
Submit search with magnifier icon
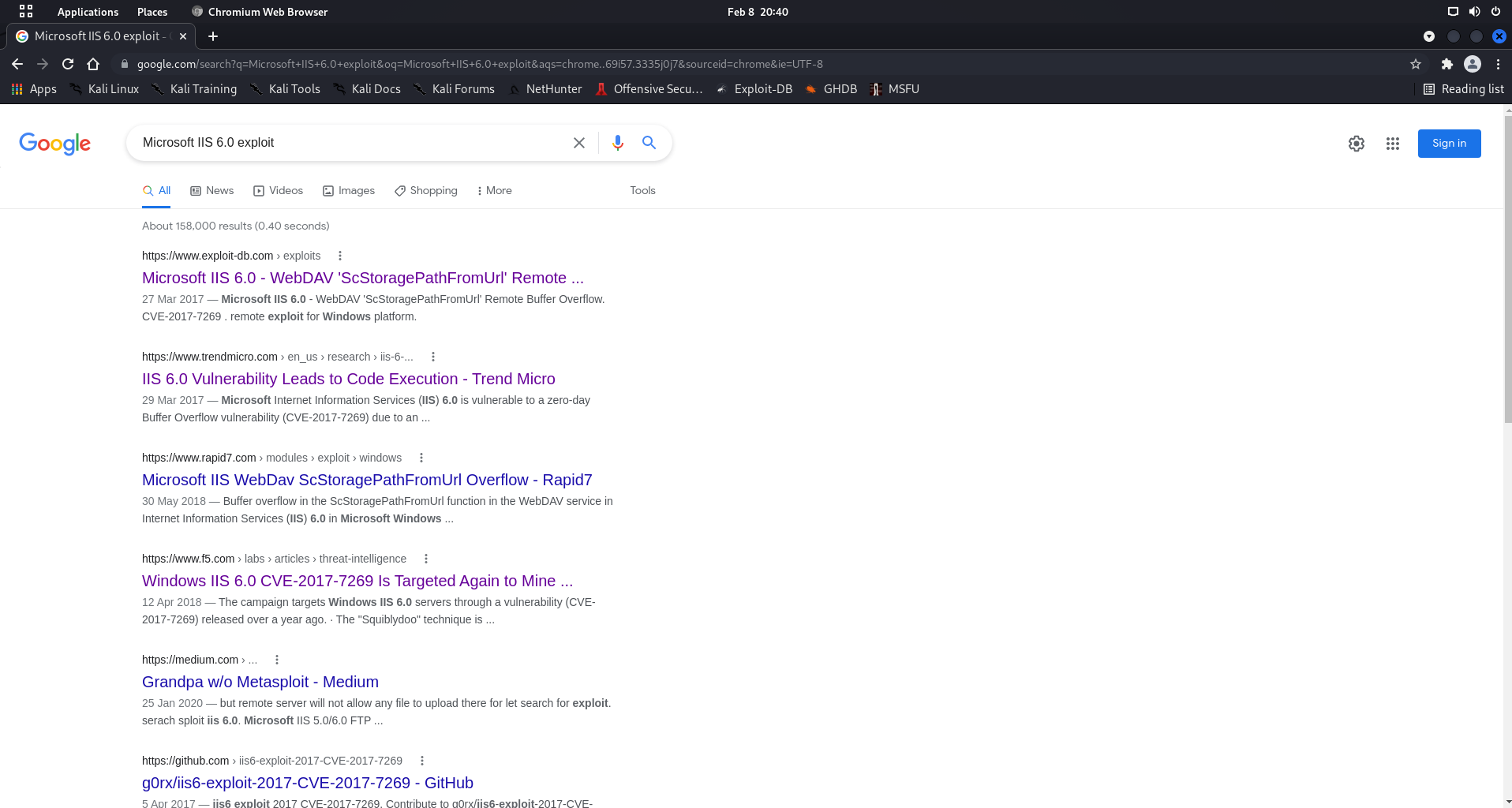[649, 143]
